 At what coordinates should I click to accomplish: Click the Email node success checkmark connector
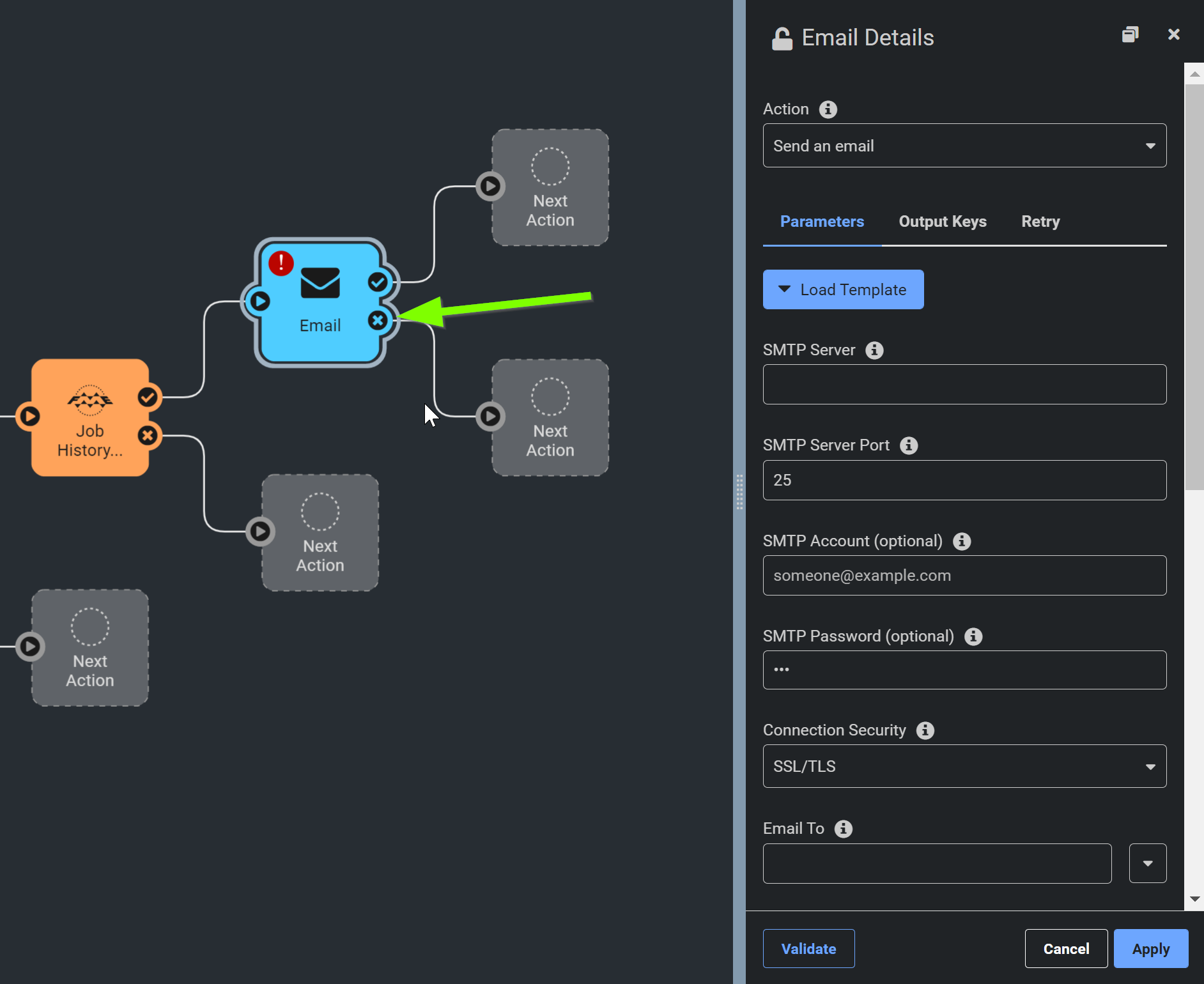[x=378, y=282]
